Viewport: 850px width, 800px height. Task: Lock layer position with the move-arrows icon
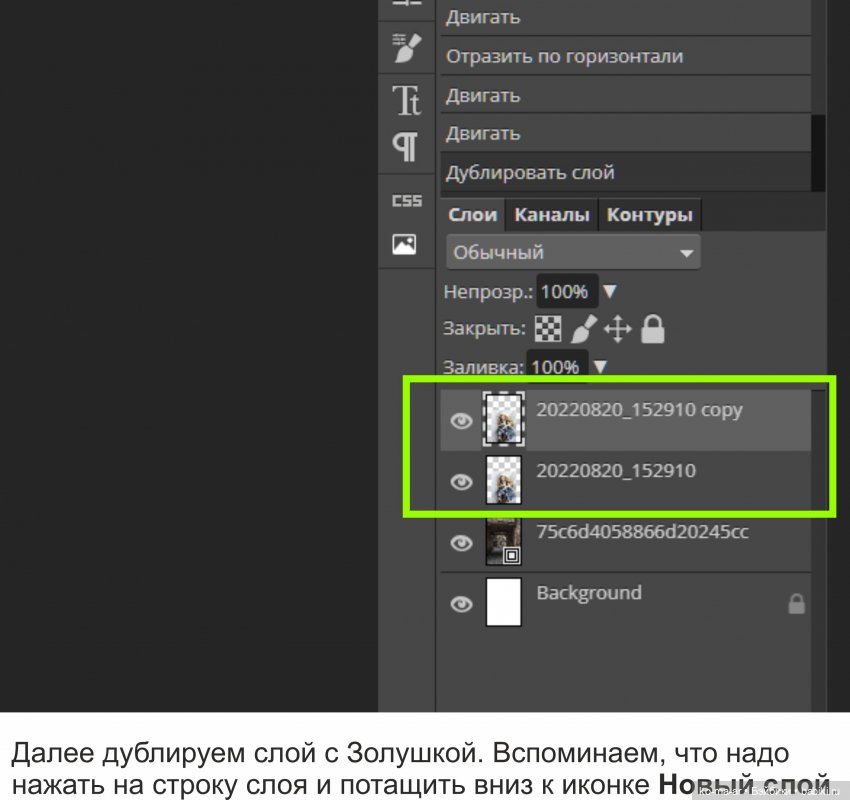618,329
